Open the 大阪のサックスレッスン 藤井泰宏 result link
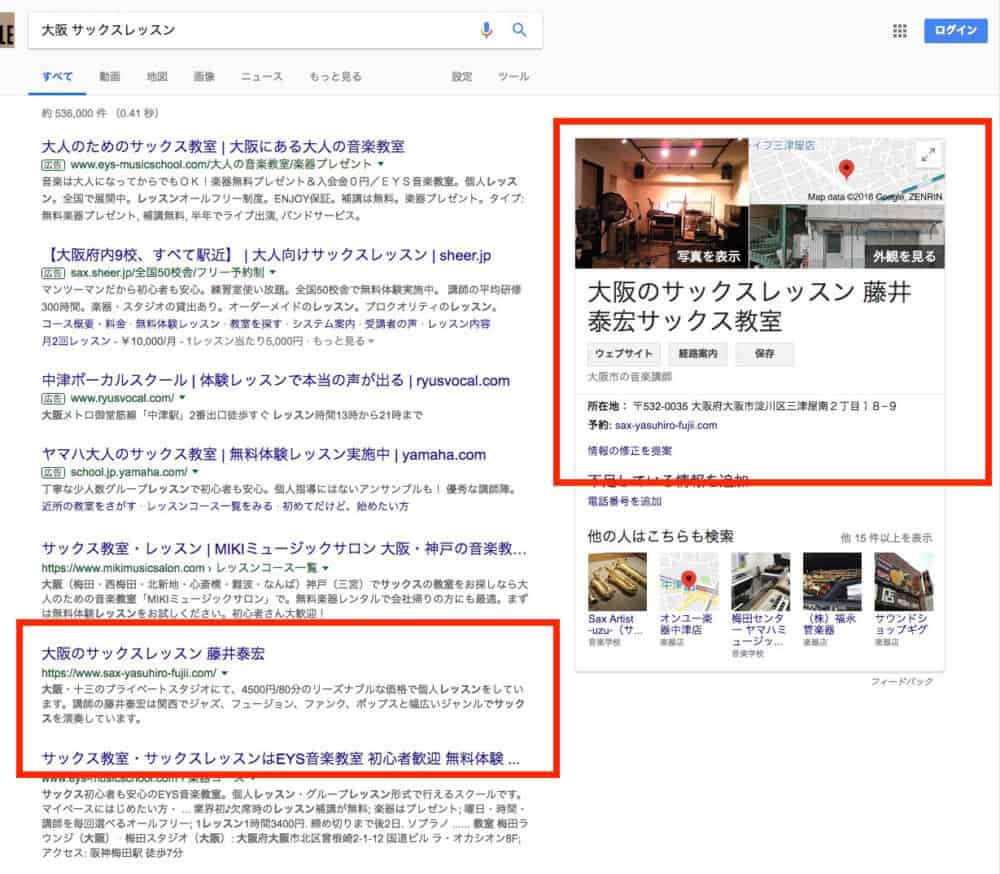 point(153,653)
